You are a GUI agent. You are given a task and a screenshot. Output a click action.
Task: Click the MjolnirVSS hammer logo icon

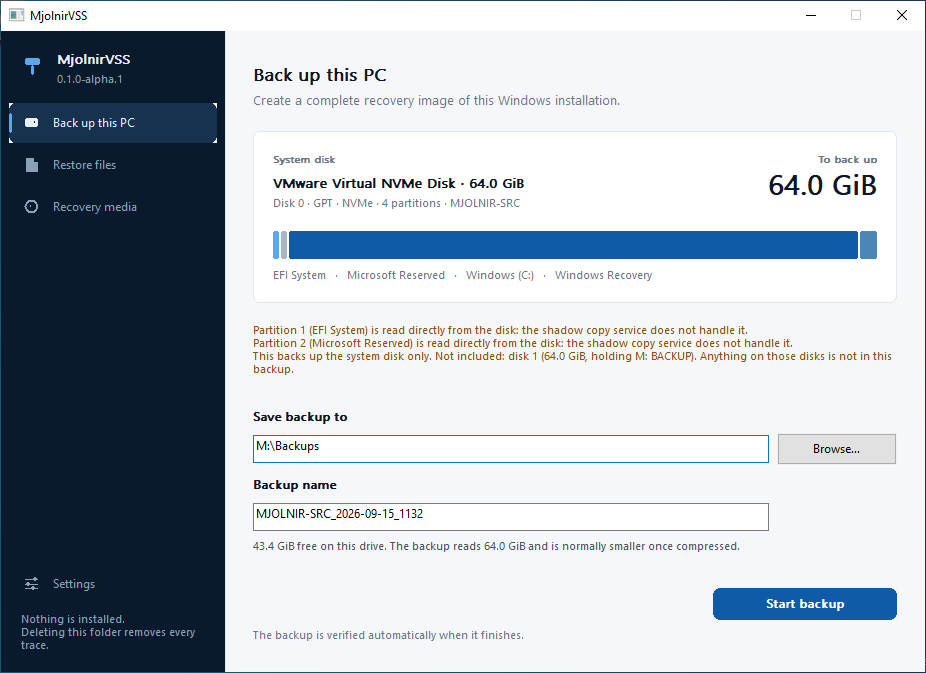pos(32,66)
